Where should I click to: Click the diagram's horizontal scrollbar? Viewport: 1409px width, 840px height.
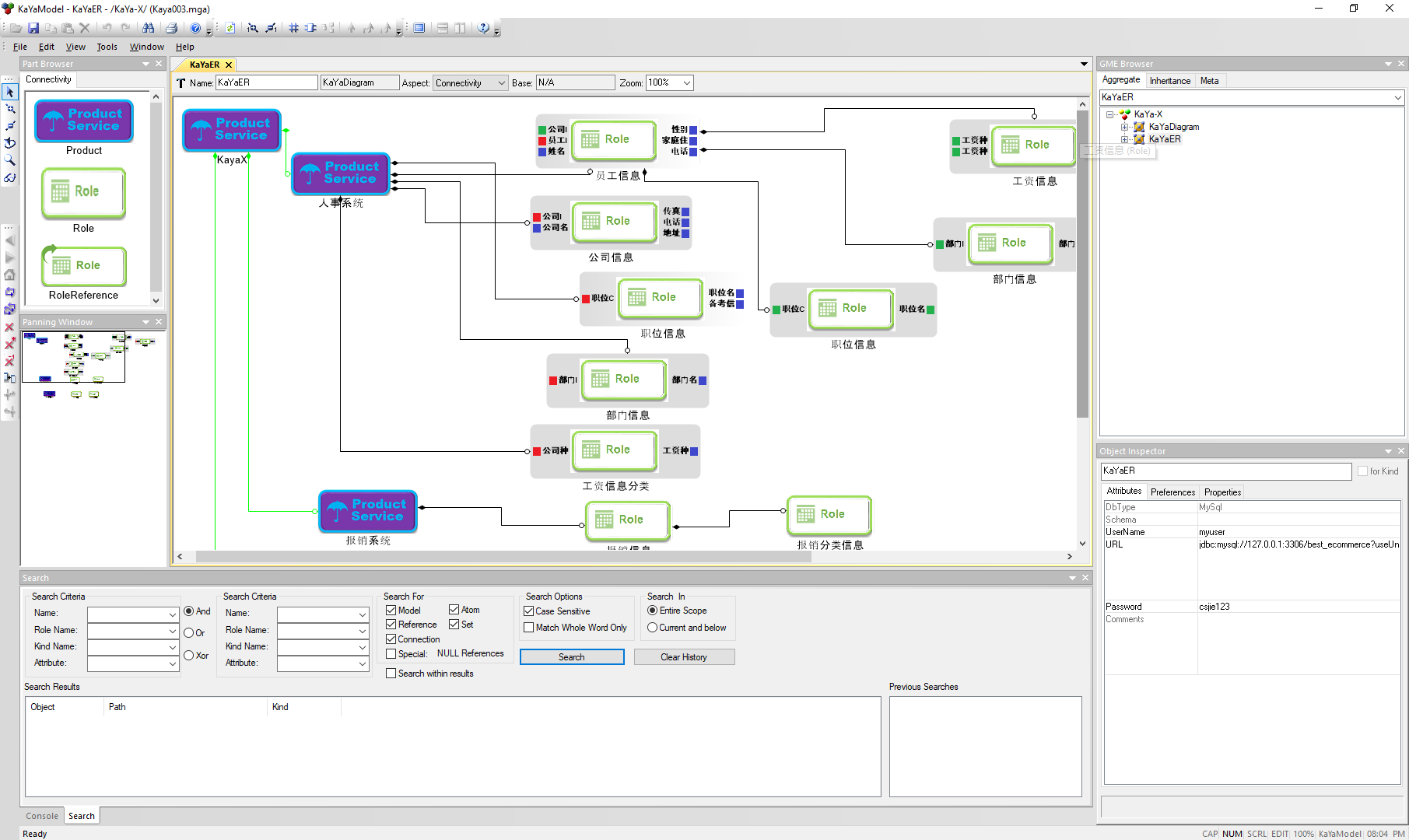[x=503, y=557]
